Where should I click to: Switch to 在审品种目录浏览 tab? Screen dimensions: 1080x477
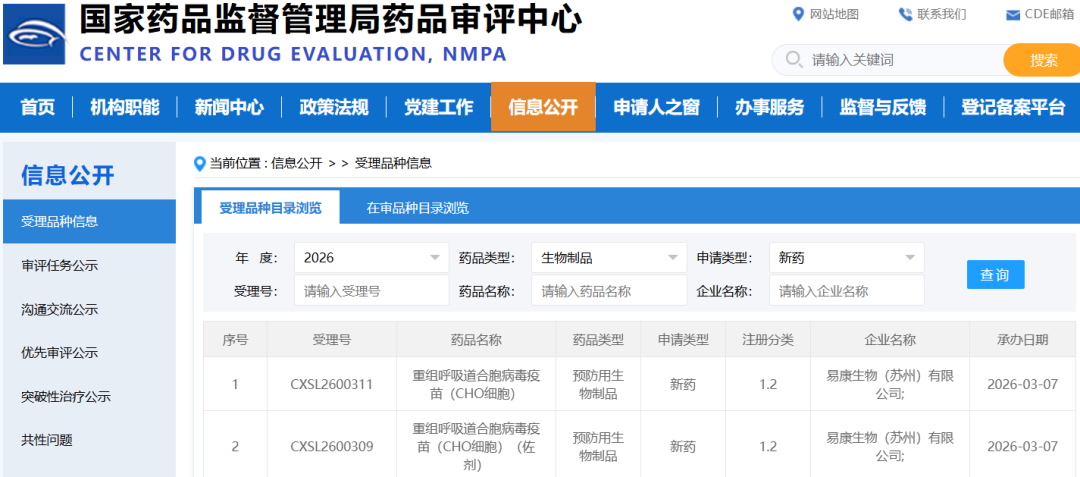tap(417, 208)
